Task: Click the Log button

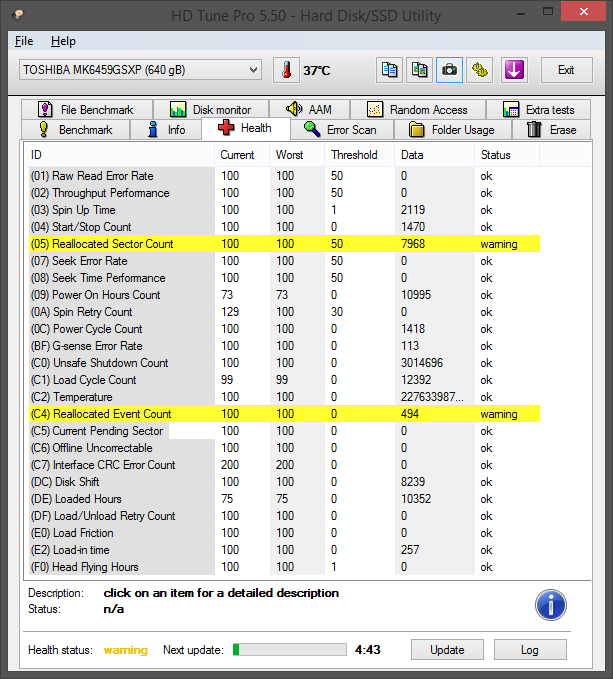Action: coord(530,650)
